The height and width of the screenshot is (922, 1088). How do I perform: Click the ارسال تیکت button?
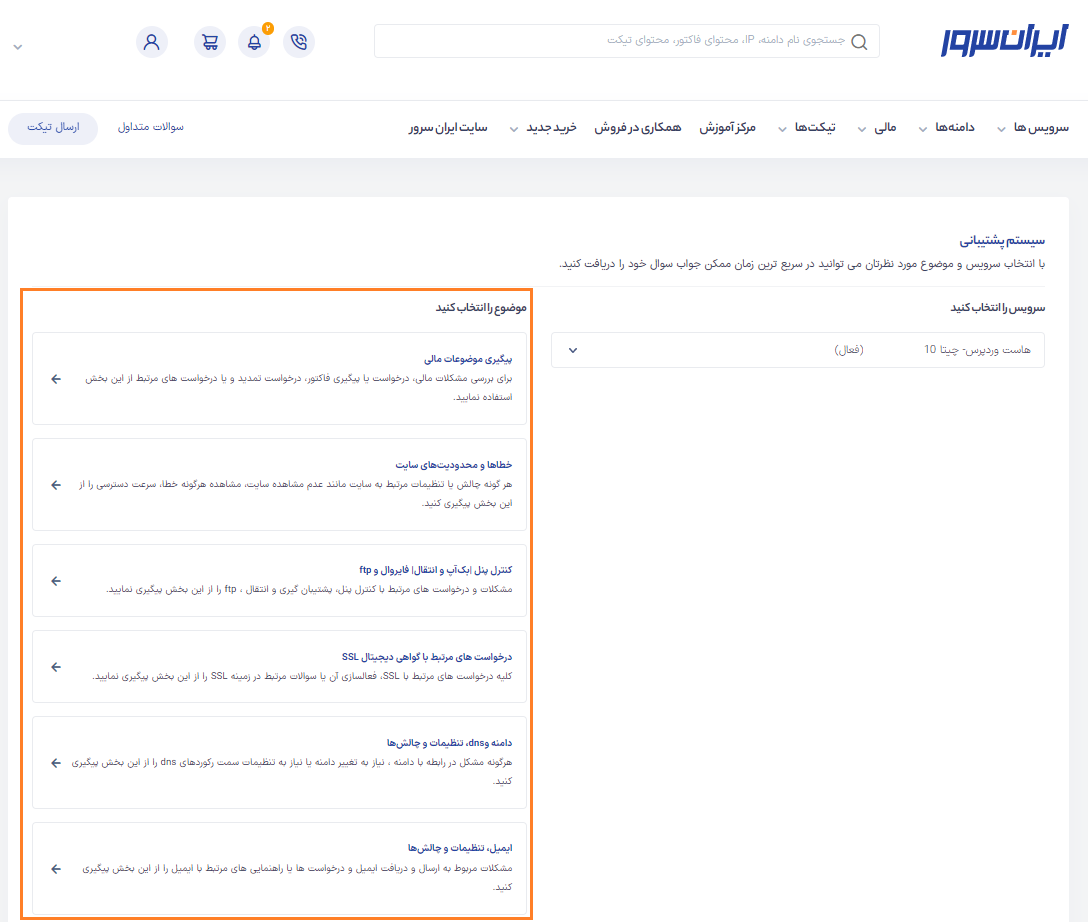tap(53, 128)
